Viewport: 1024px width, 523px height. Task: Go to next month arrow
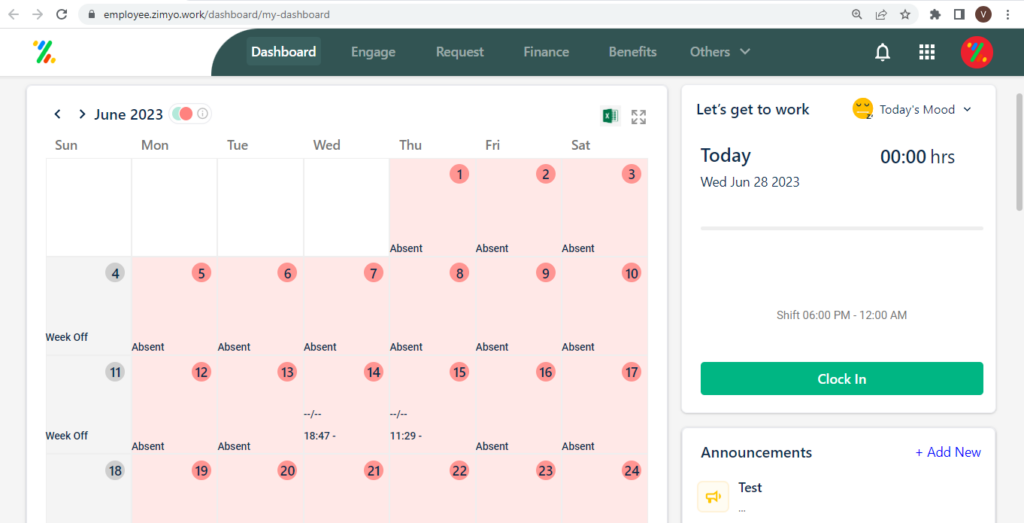(x=82, y=114)
